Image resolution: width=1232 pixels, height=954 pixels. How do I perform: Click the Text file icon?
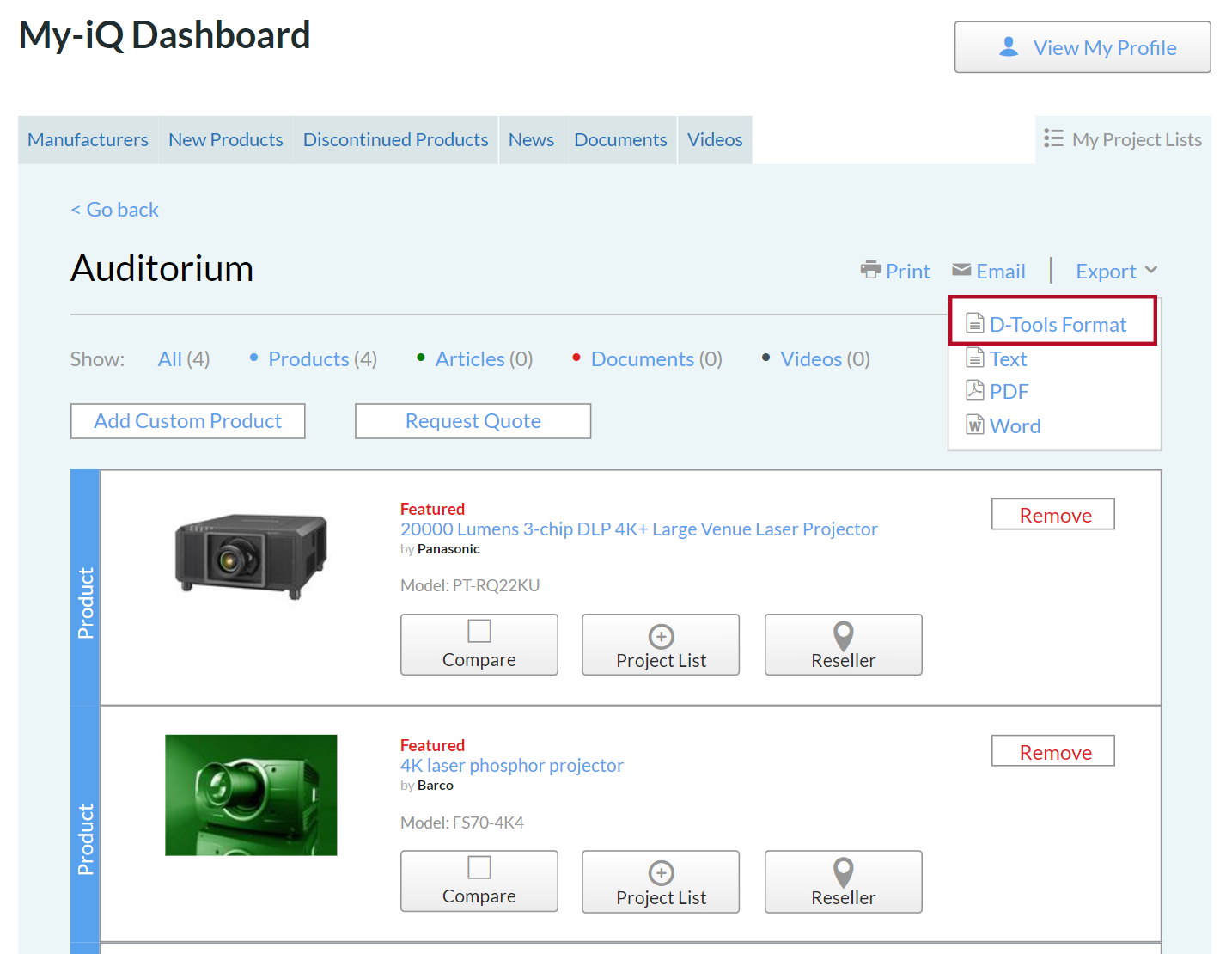(x=975, y=358)
